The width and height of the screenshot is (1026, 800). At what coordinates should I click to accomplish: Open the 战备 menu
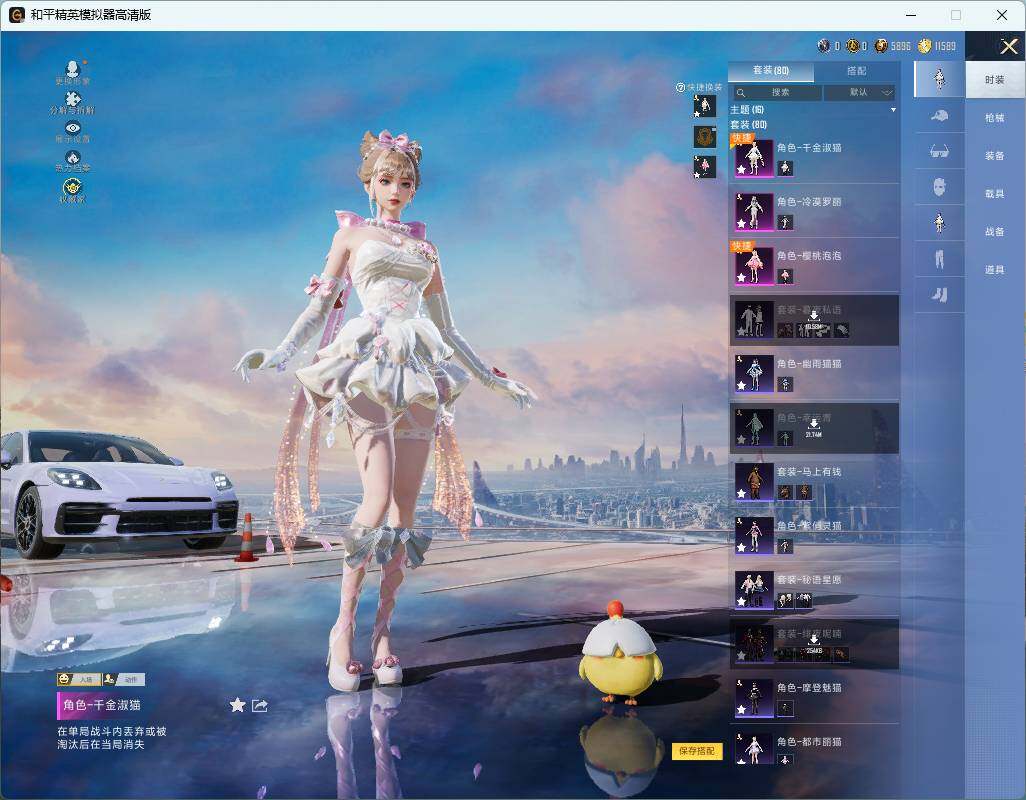(995, 232)
